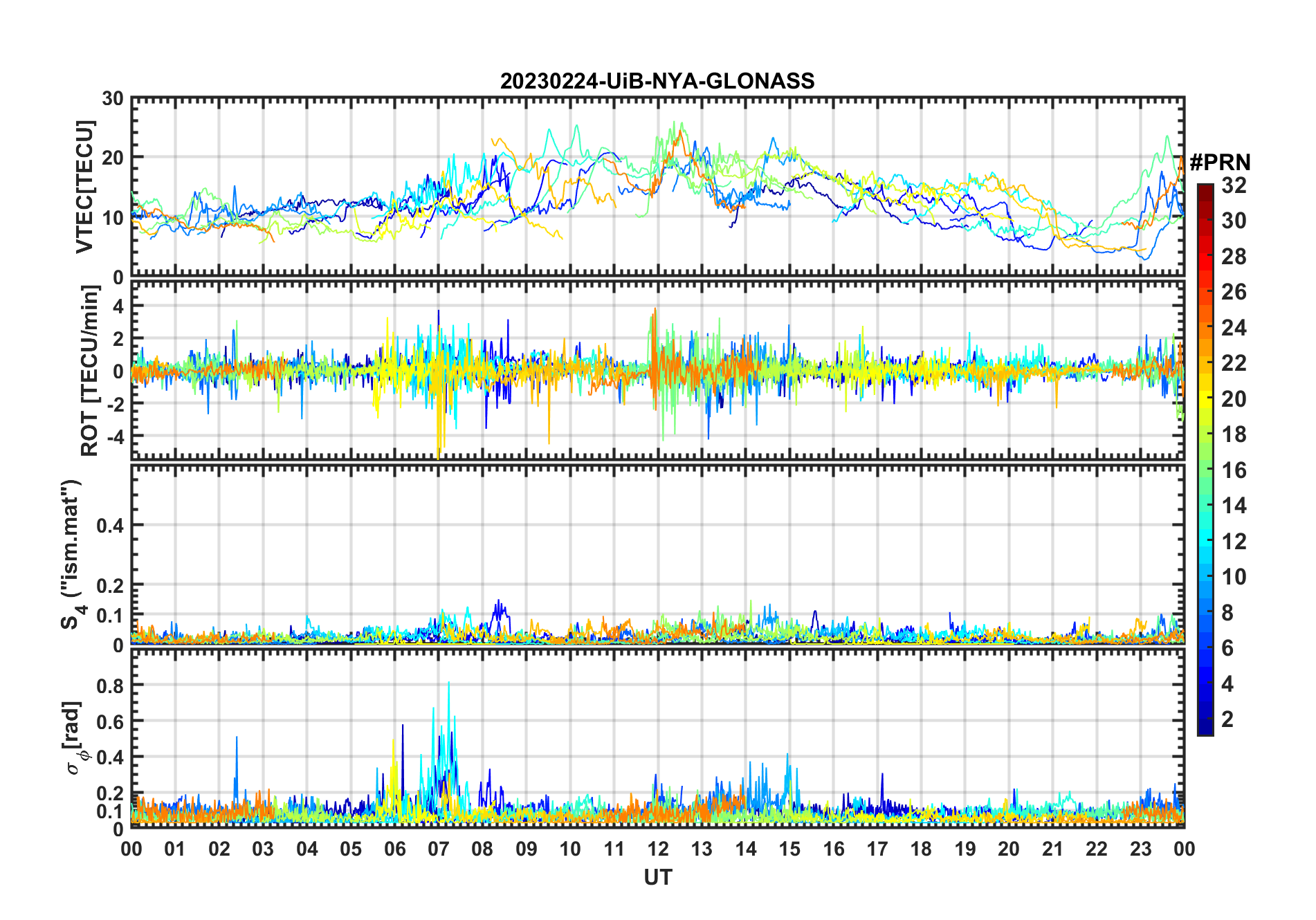
Task: Click the "04" hour tick label
Action: click(307, 849)
